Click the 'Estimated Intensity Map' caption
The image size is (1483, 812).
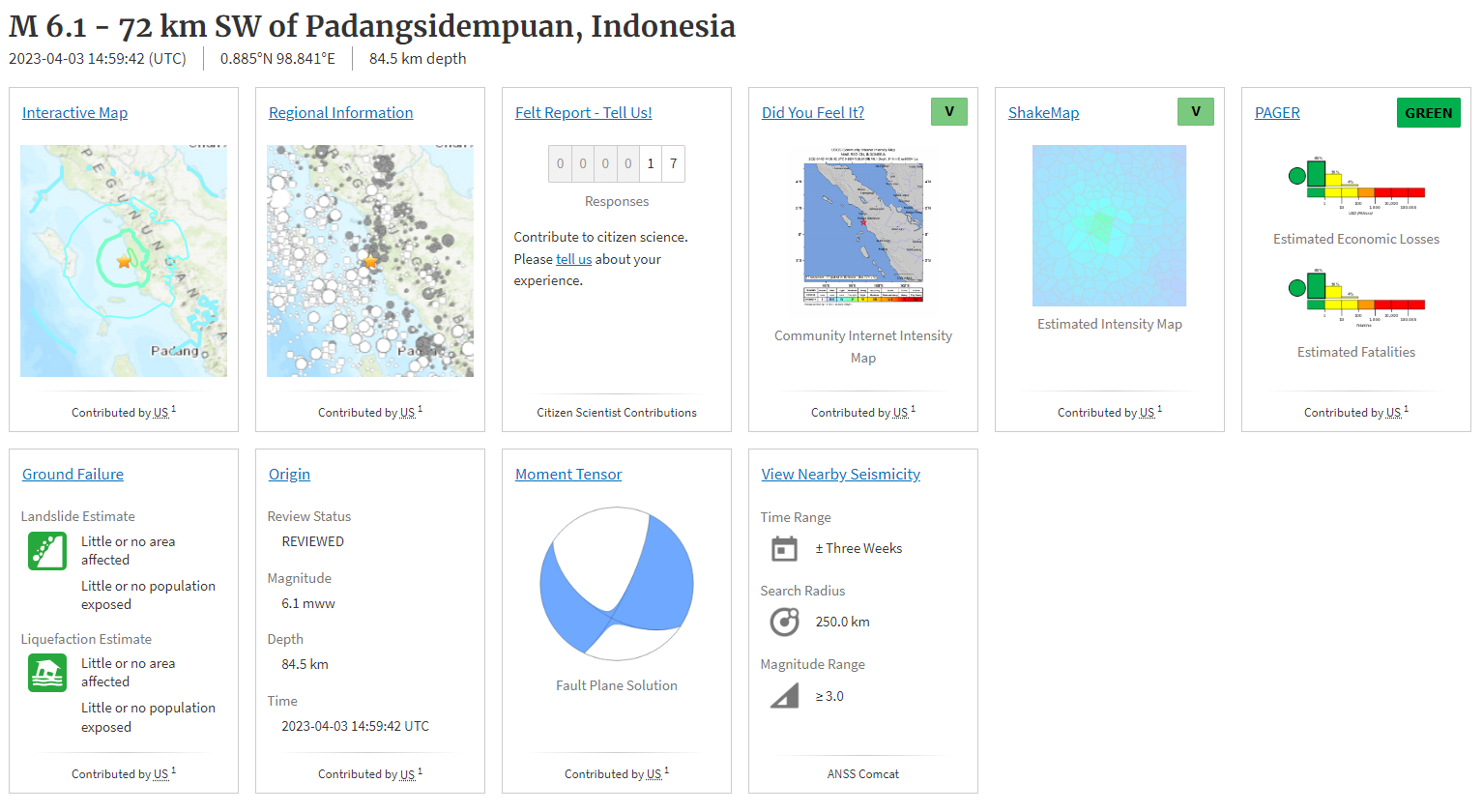tap(1110, 325)
